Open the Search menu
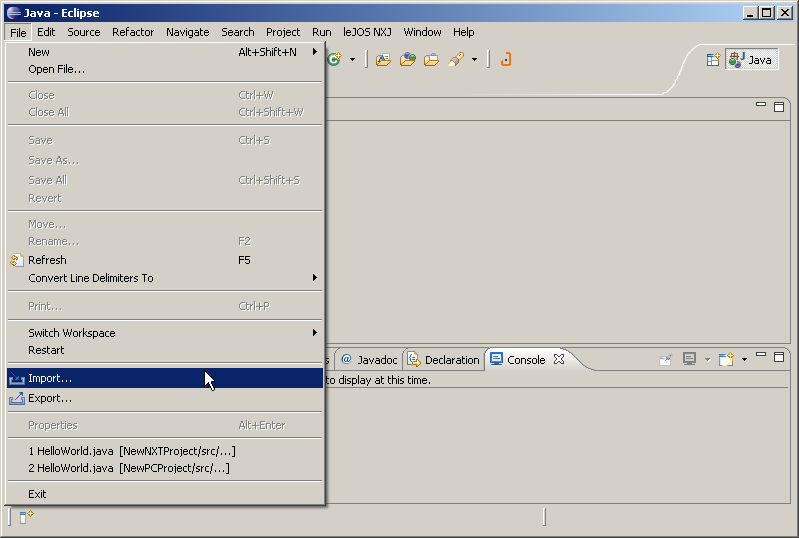Viewport: 799px width, 538px height. tap(237, 32)
